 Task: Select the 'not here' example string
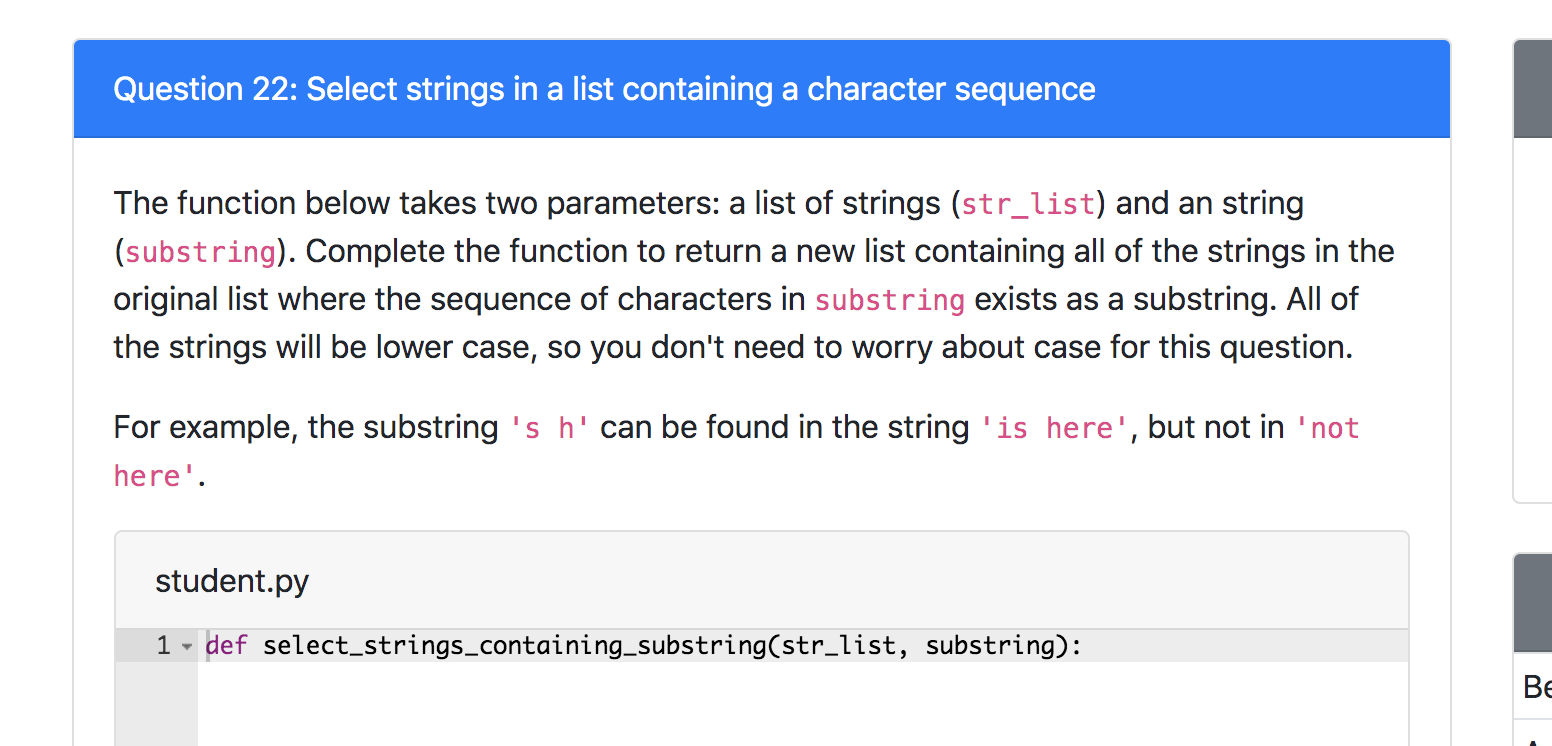[1330, 427]
